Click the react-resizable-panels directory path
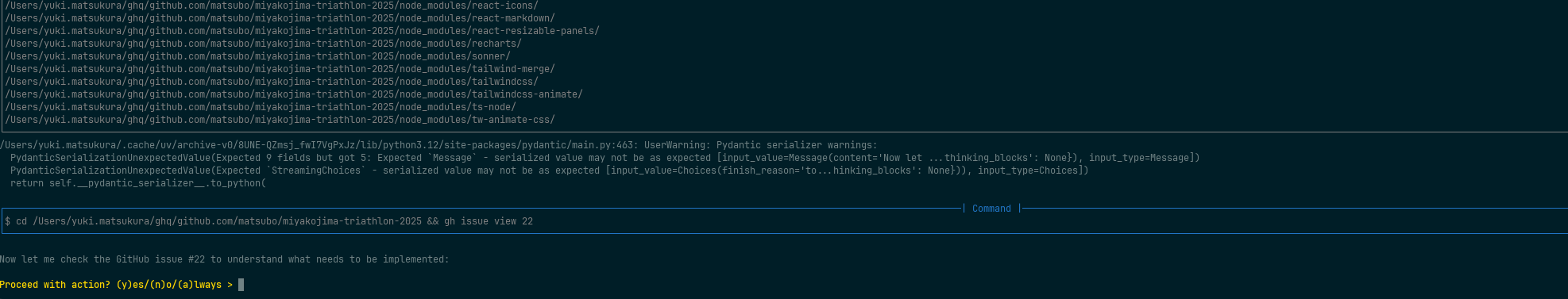The image size is (1568, 299). pos(302,31)
